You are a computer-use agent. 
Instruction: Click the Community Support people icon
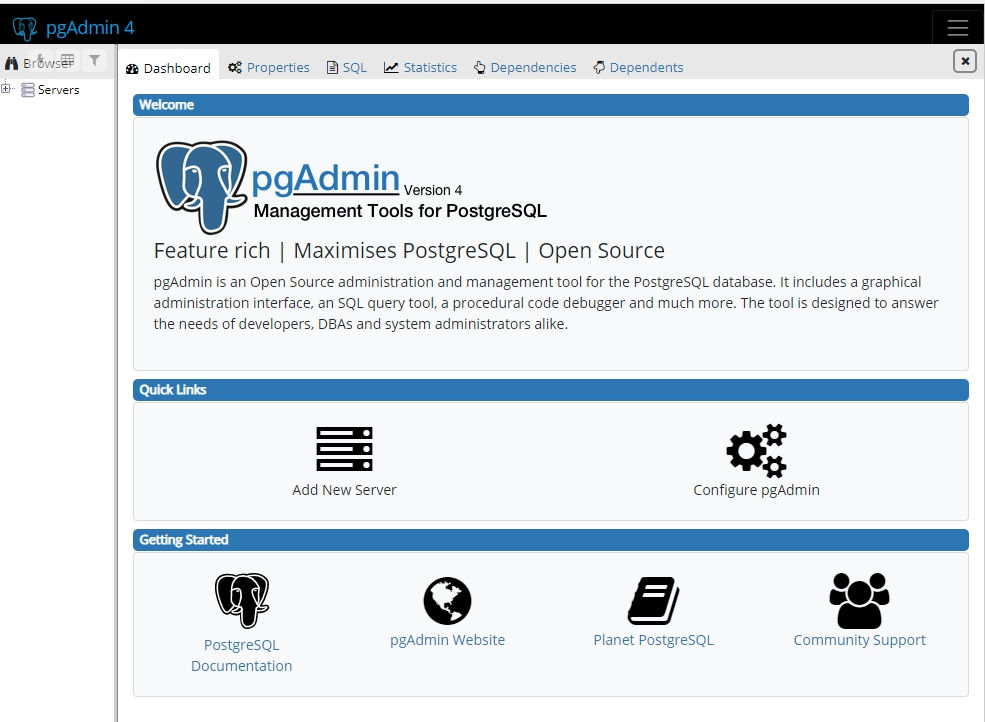click(x=859, y=600)
